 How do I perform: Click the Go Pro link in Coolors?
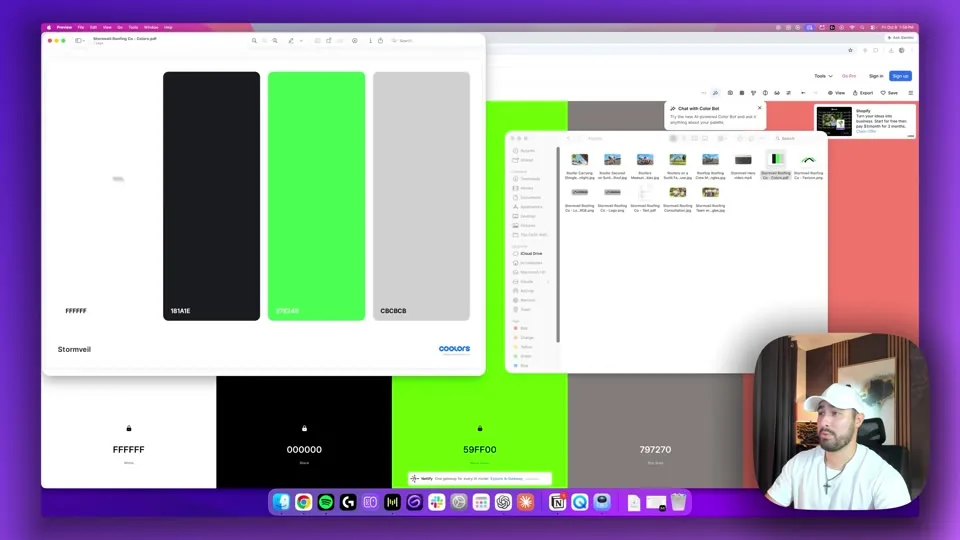click(849, 76)
